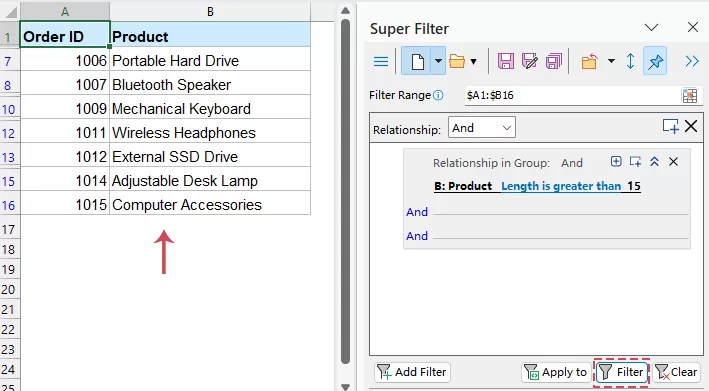Click the second empty And condition line
This screenshot has width=709, height=391.
point(561,236)
